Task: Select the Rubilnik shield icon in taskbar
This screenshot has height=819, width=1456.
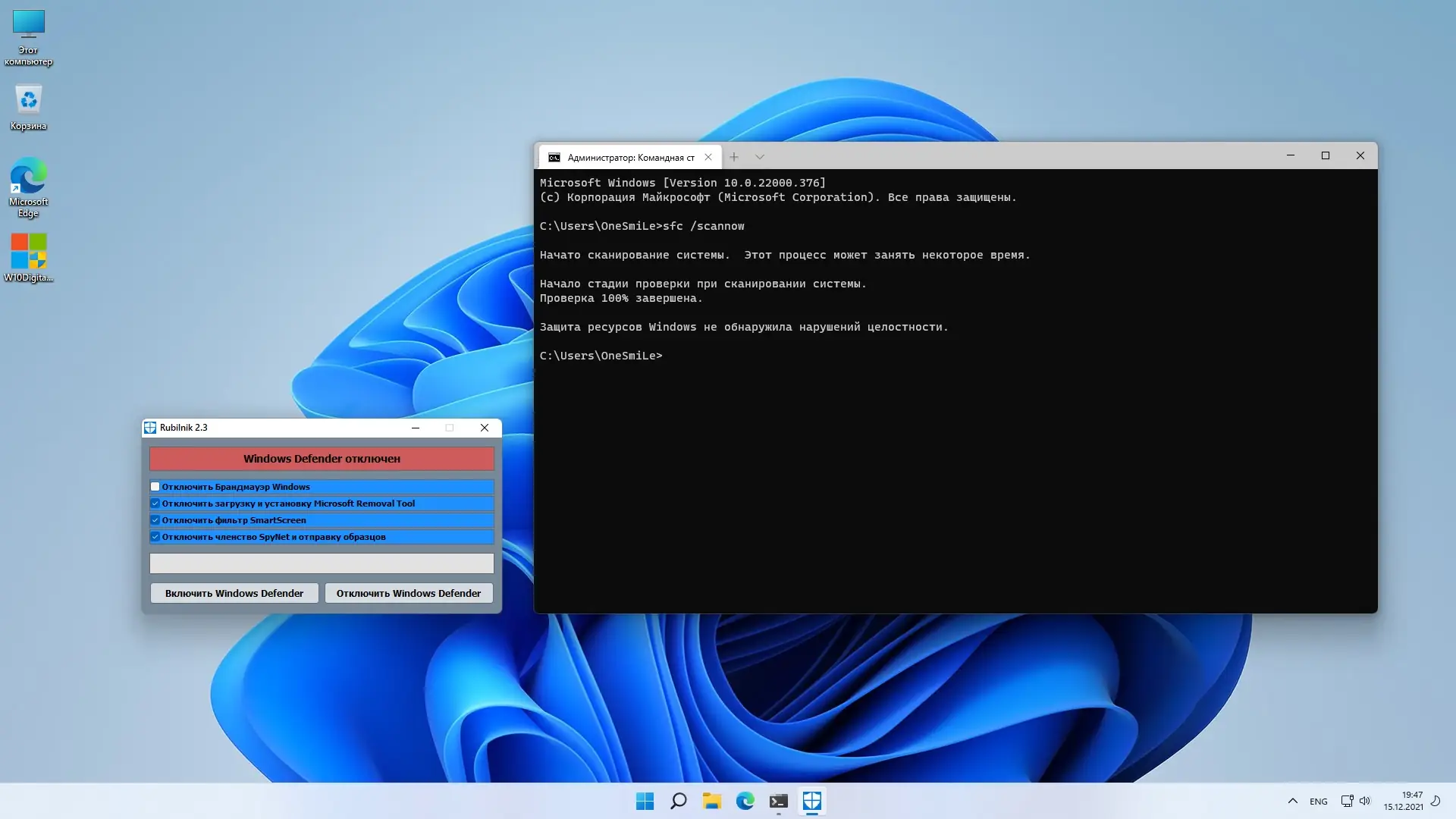Action: pyautogui.click(x=812, y=801)
